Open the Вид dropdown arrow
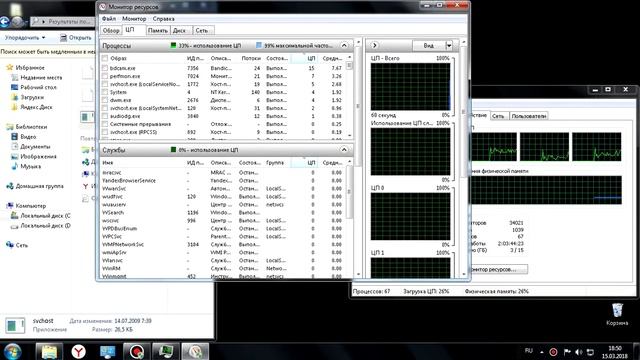The height and width of the screenshot is (360, 640). [x=449, y=45]
